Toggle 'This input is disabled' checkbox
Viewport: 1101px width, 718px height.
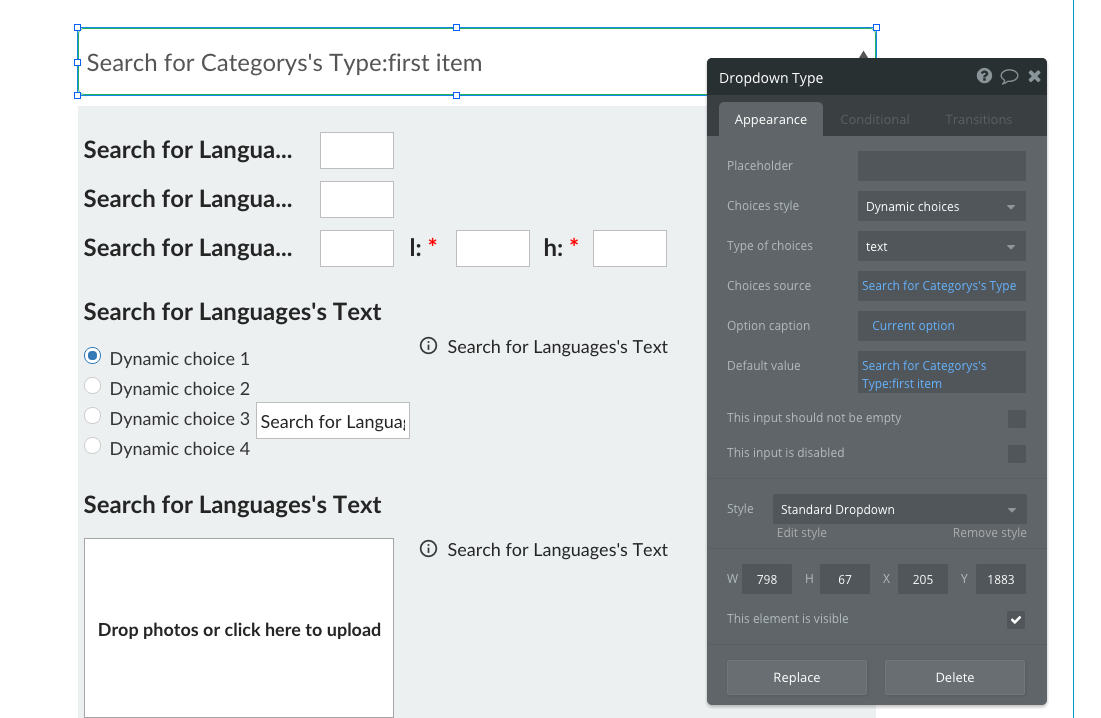click(1016, 453)
